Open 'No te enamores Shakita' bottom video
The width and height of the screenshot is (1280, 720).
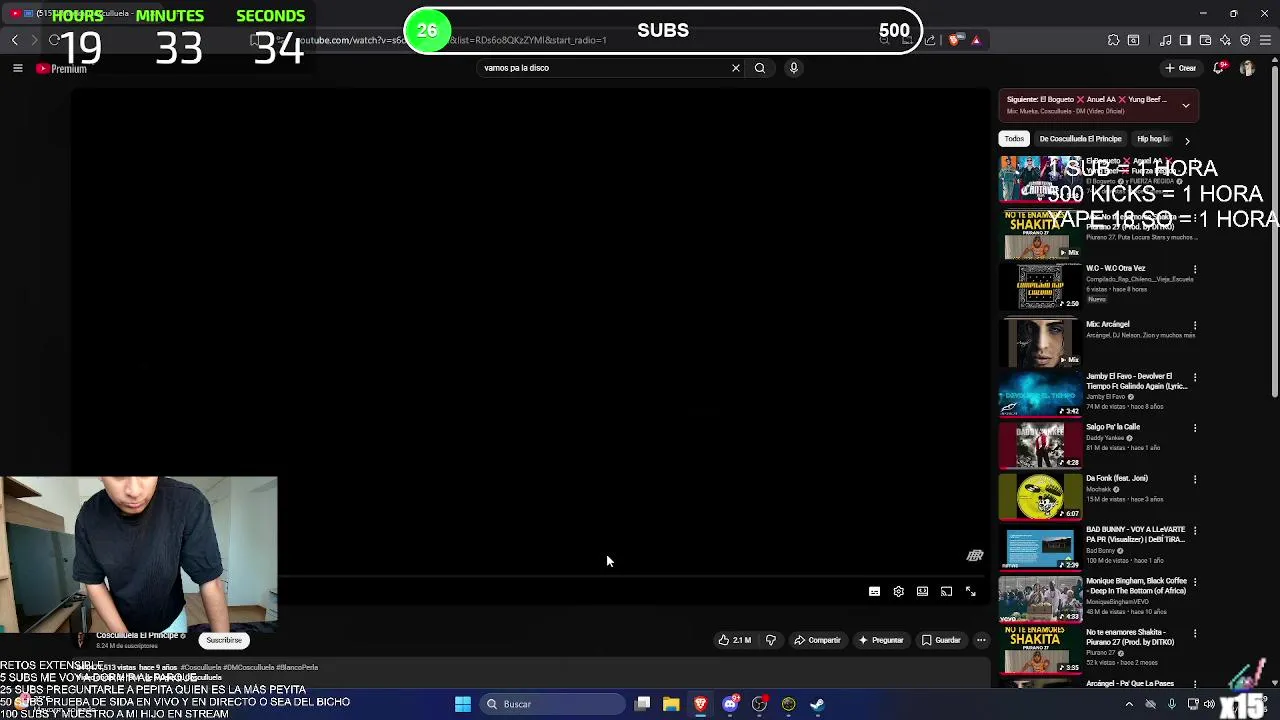click(1040, 649)
